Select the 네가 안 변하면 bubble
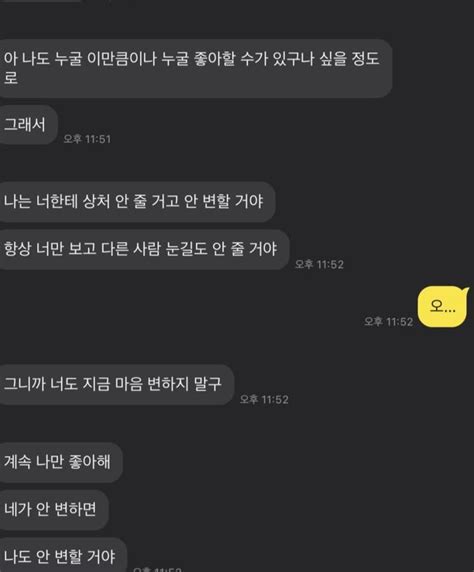474x572 pixels. pos(54,509)
